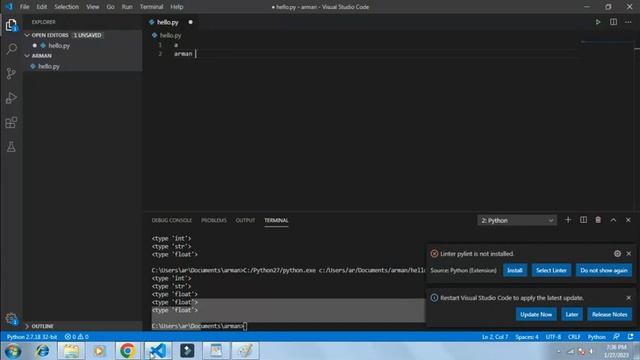640x360 pixels.
Task: Install the pylint linter
Action: [x=515, y=270]
